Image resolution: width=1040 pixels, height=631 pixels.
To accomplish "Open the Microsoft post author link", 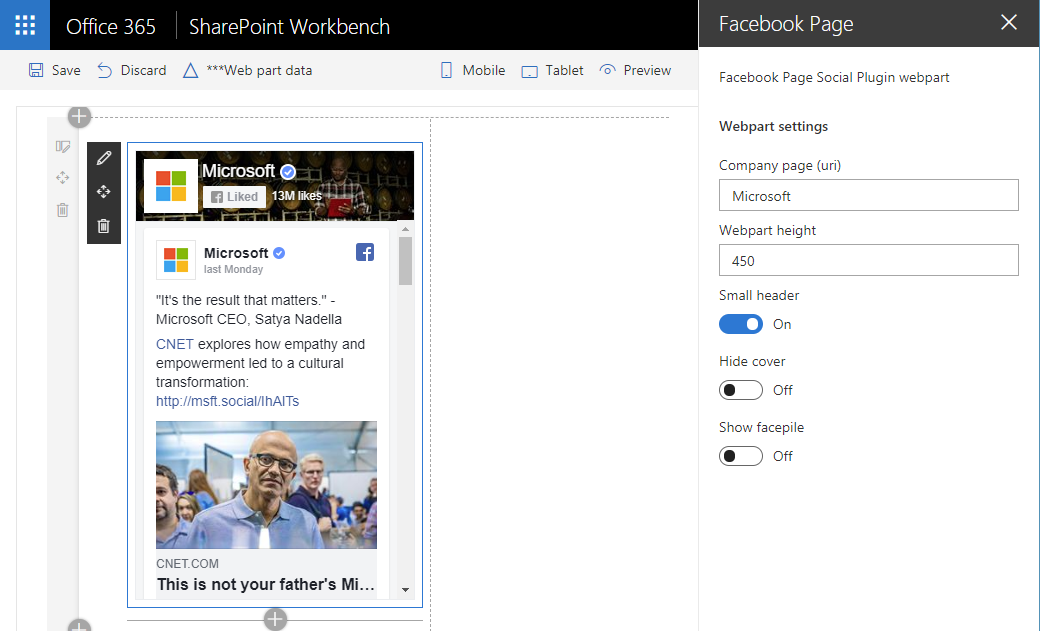I will click(236, 253).
